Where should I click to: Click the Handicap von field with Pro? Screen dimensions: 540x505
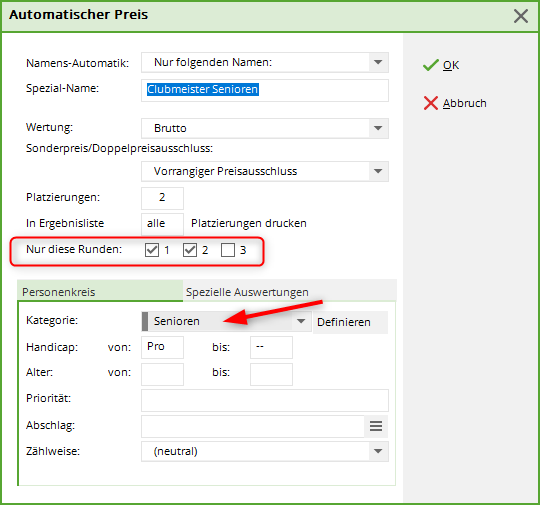pyautogui.click(x=162, y=347)
